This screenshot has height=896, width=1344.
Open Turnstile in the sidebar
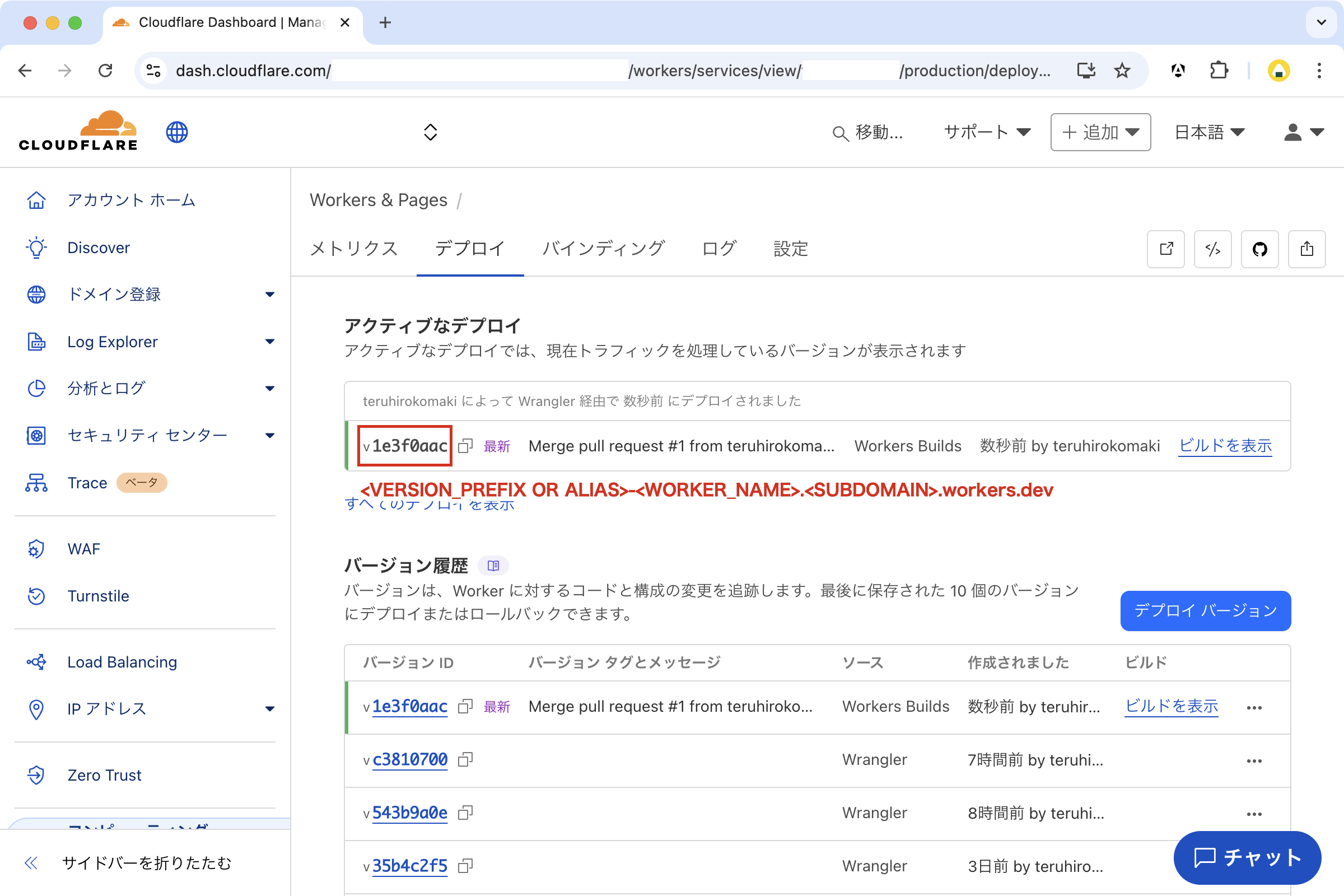(x=99, y=595)
